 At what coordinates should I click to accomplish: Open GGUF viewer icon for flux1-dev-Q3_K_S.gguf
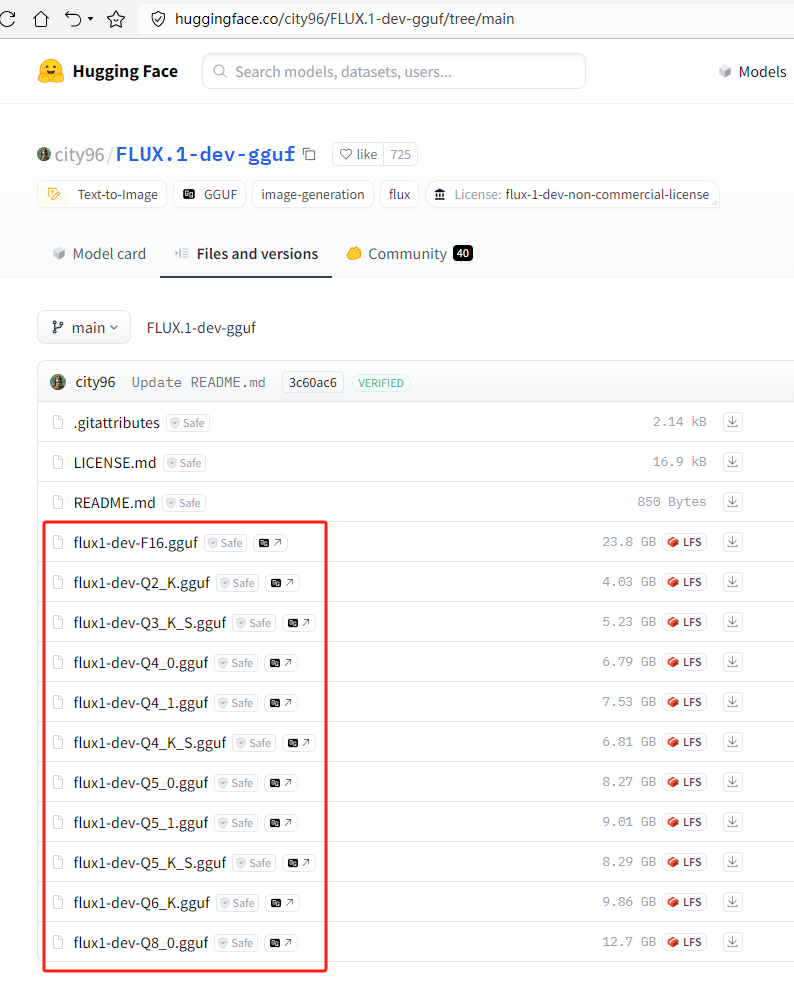pos(298,623)
